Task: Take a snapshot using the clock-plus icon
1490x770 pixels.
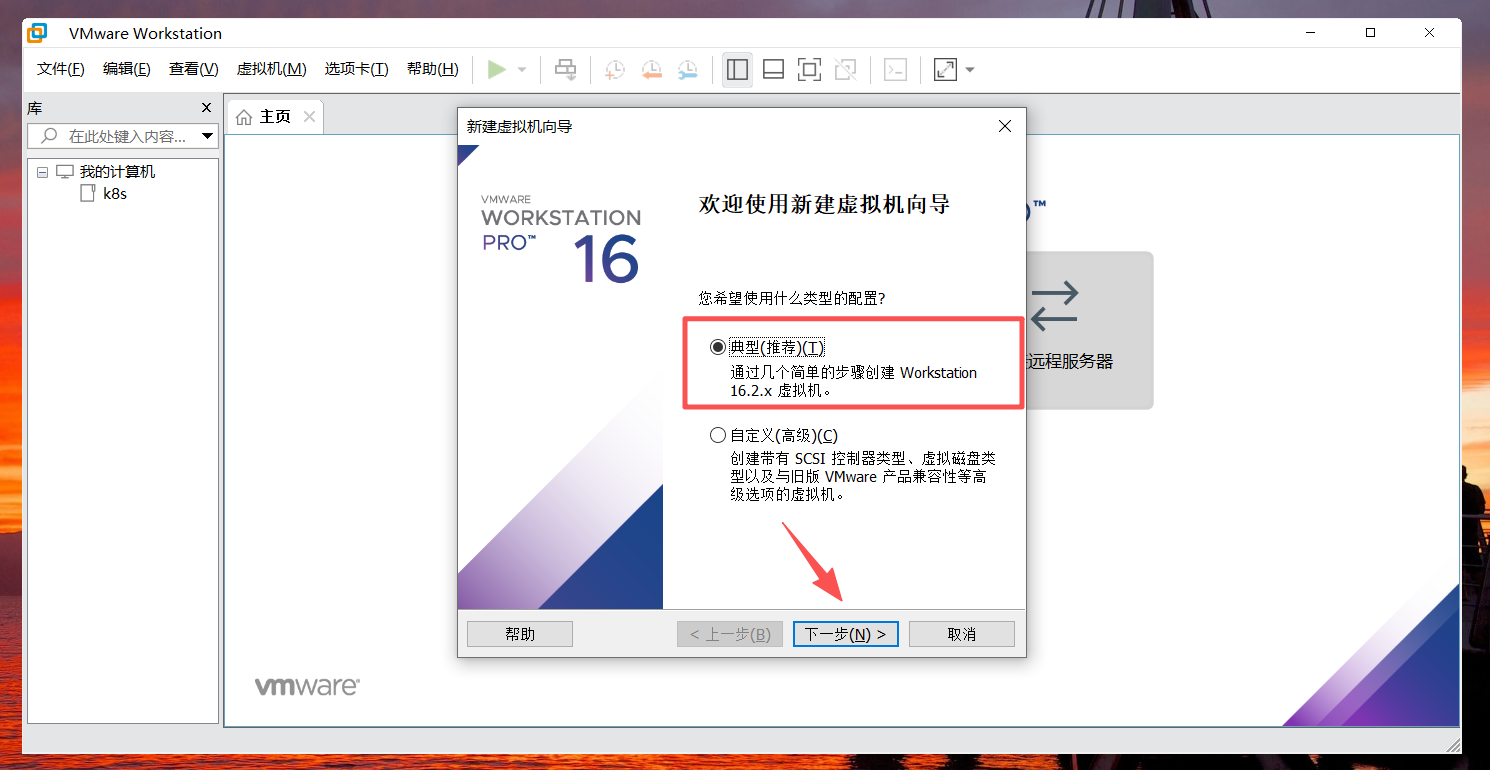Action: [x=615, y=69]
